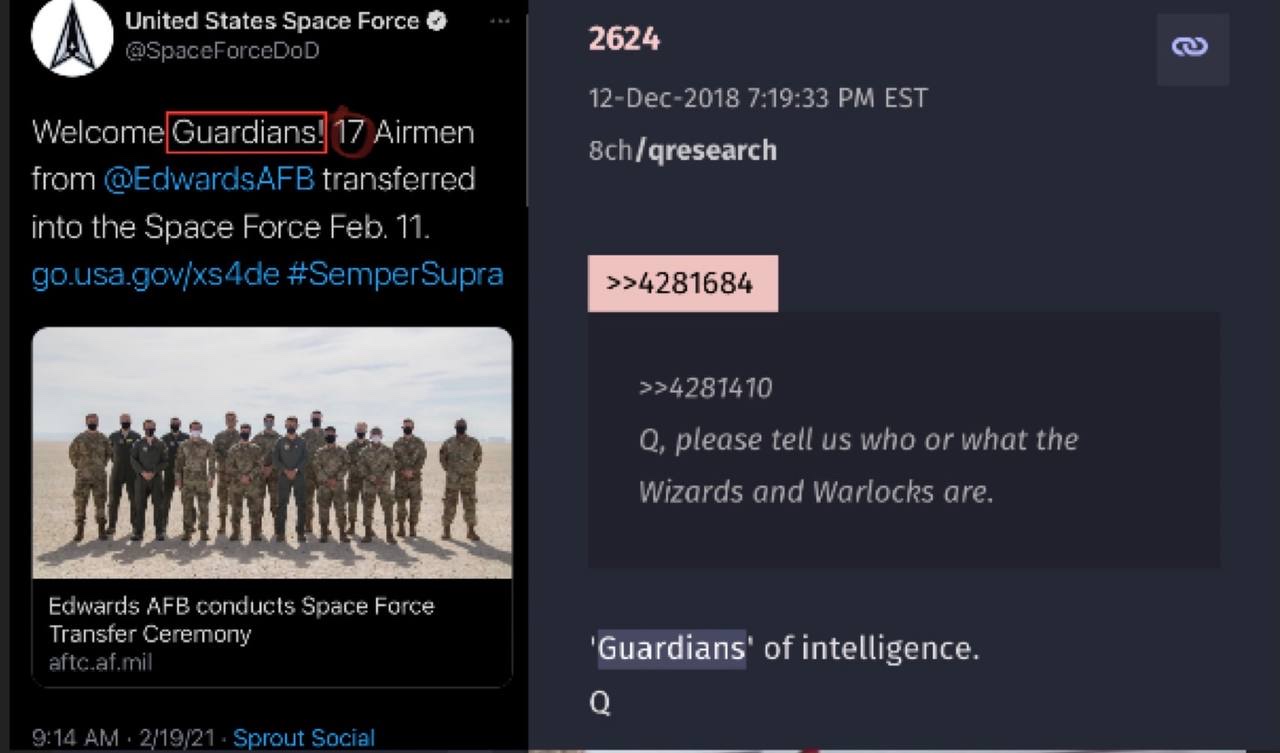1280x753 pixels.
Task: Open the @EdwardsAFB mention link
Action: point(209,180)
